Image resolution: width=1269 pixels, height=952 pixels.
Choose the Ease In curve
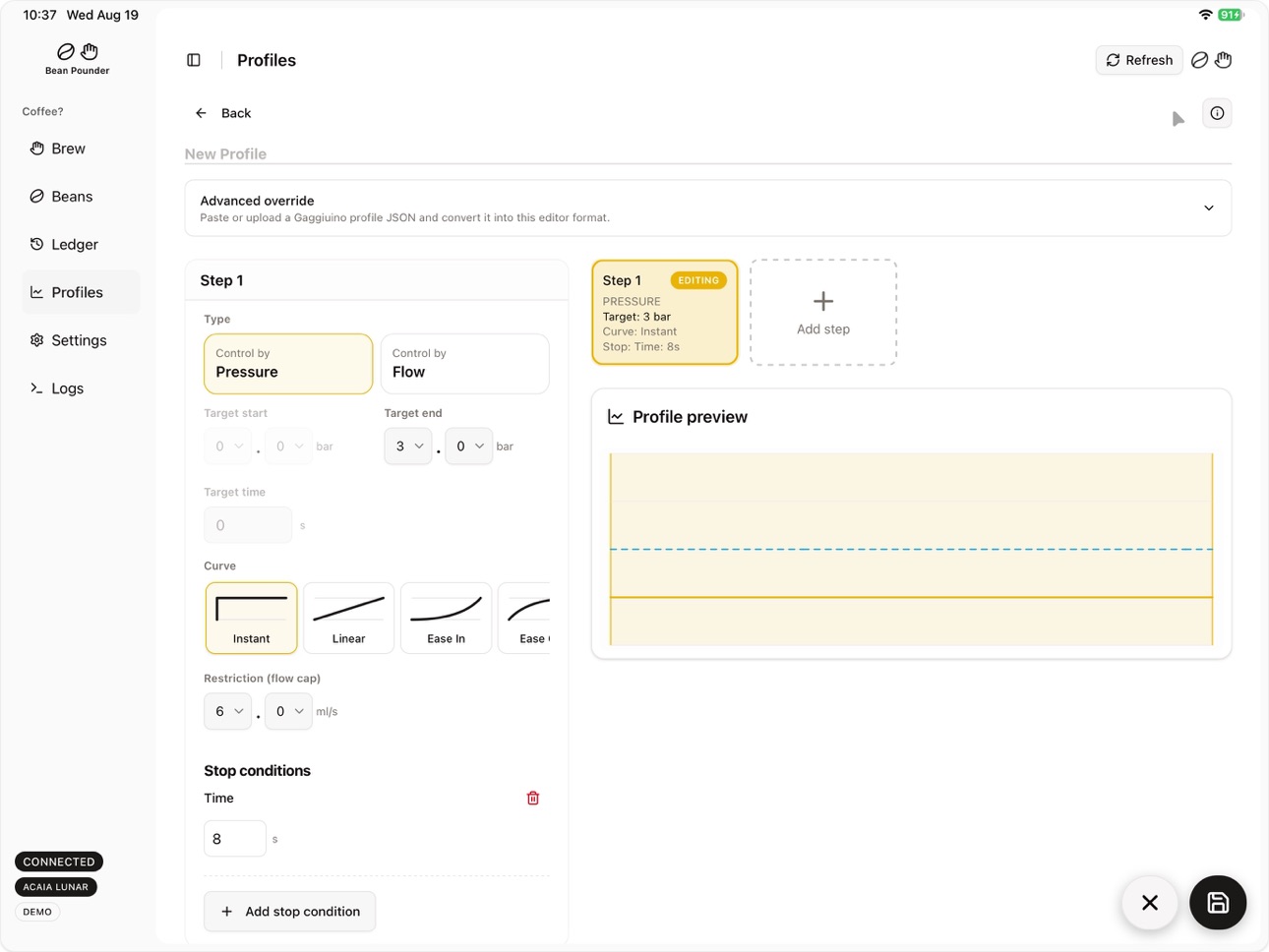pyautogui.click(x=446, y=618)
